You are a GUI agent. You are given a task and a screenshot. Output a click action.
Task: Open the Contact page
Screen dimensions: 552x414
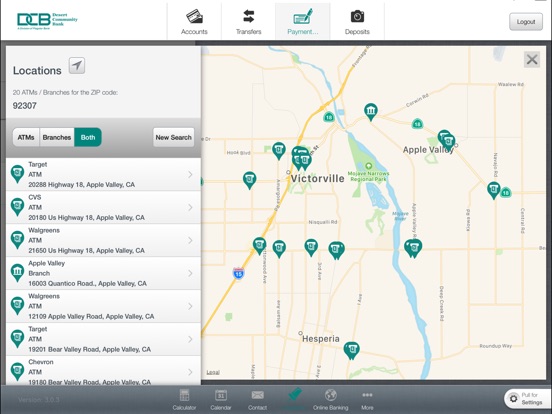(x=257, y=399)
